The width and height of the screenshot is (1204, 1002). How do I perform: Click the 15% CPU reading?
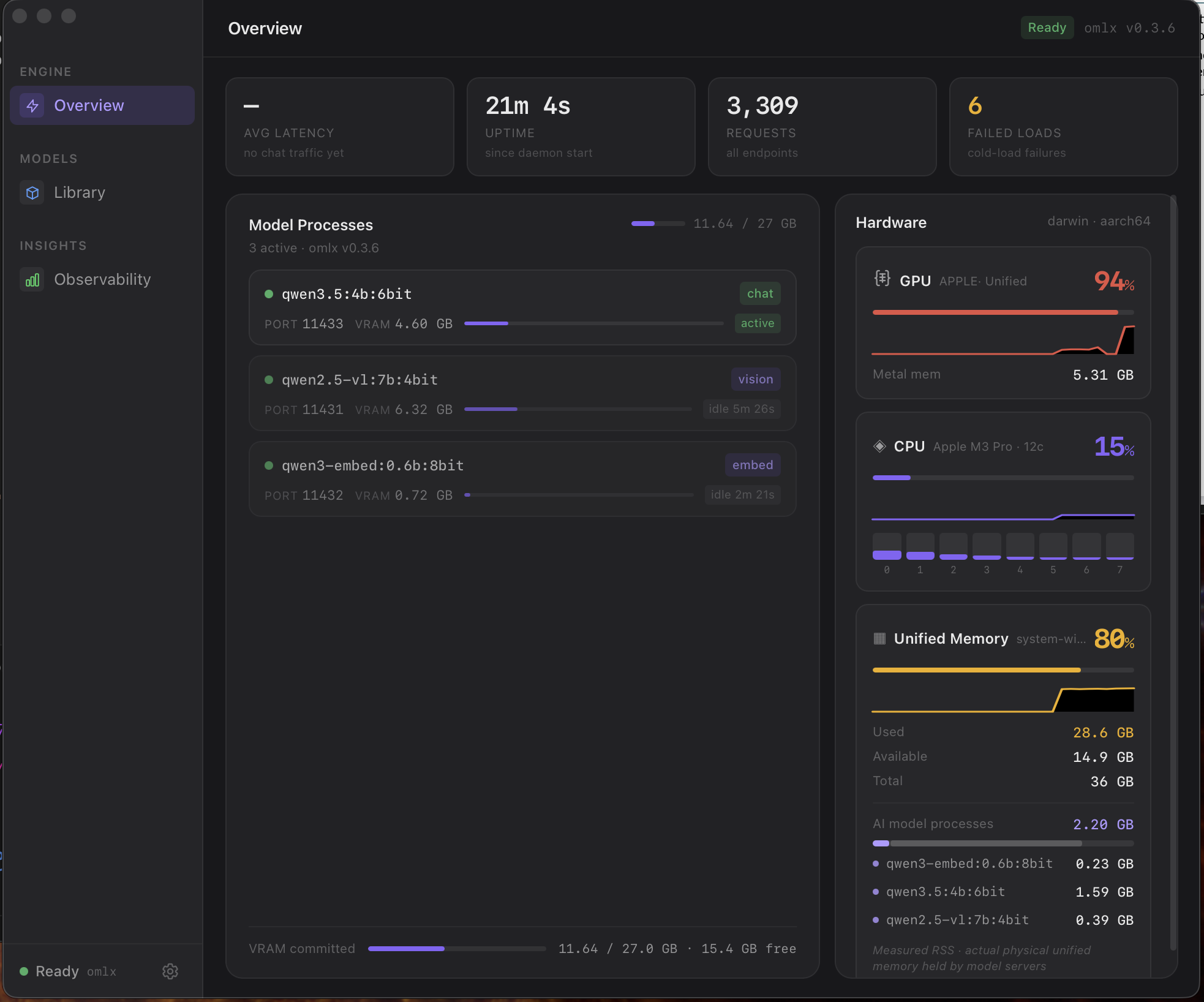pyautogui.click(x=1114, y=446)
